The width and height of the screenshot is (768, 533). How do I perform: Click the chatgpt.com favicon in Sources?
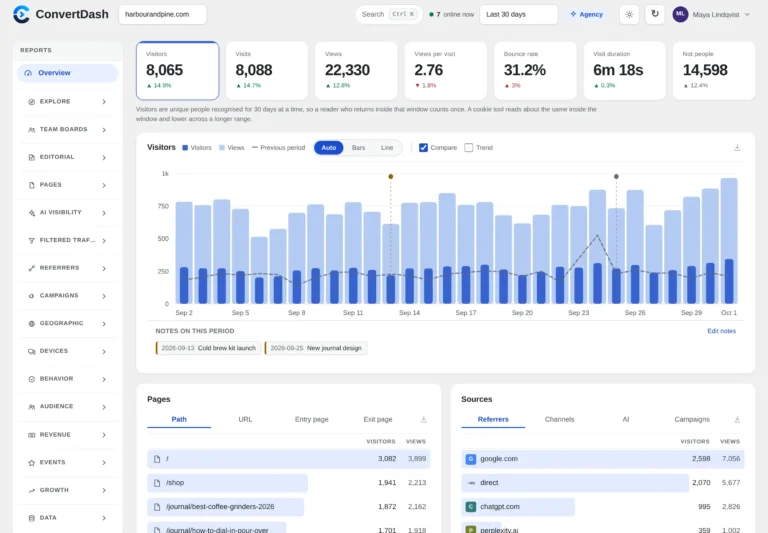click(471, 507)
